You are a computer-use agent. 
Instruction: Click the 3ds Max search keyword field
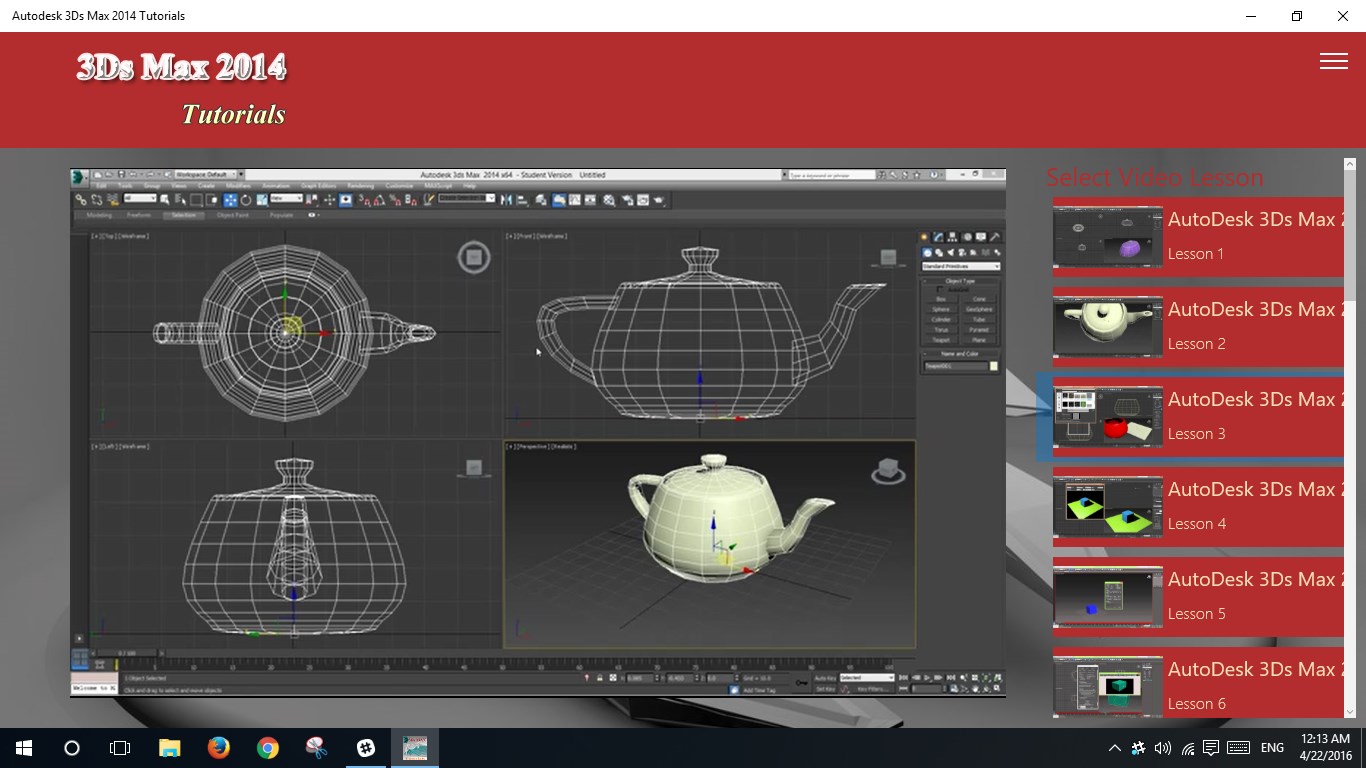pyautogui.click(x=832, y=175)
